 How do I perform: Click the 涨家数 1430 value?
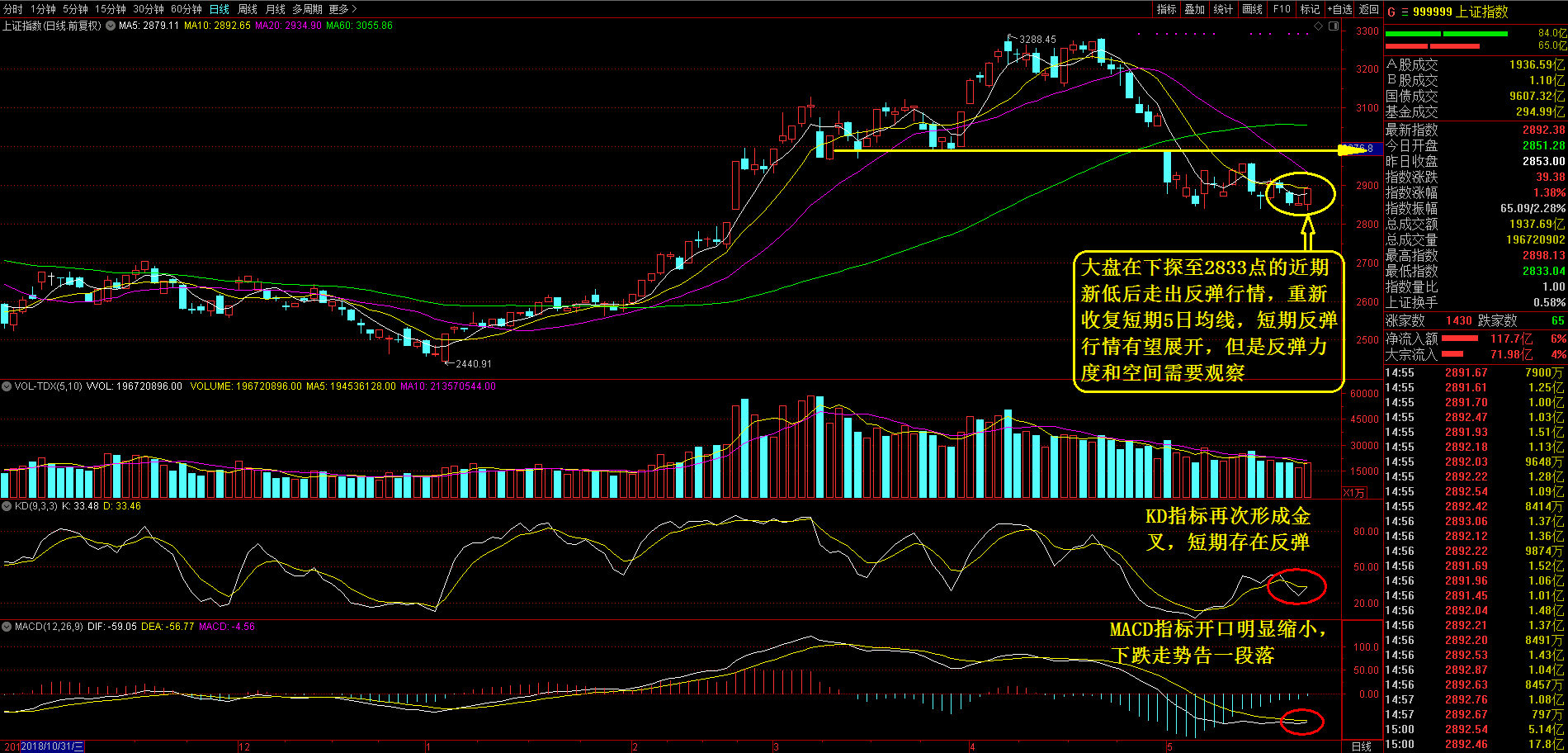tap(1459, 320)
